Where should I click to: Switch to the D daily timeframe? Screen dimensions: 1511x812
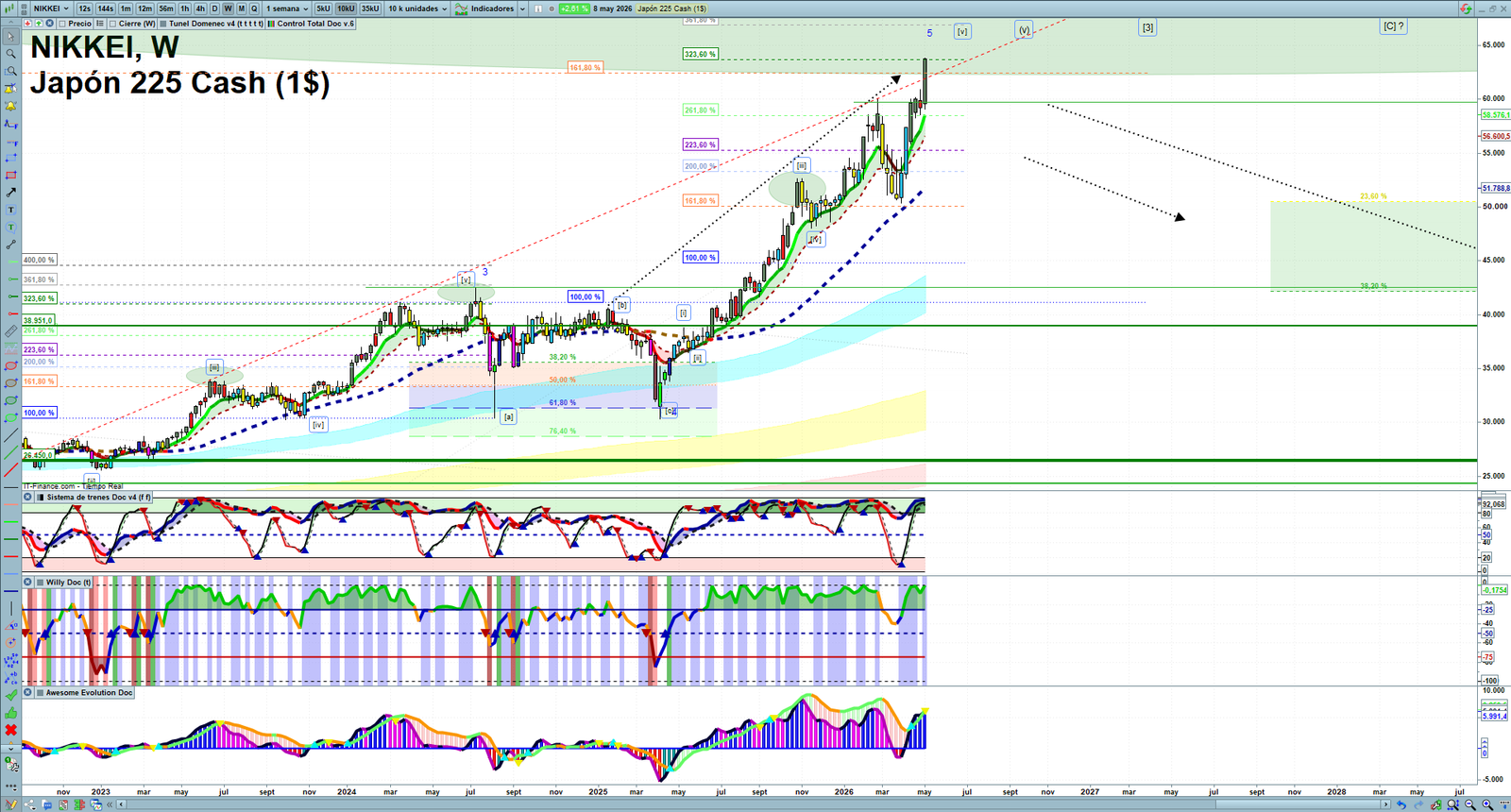(214, 8)
